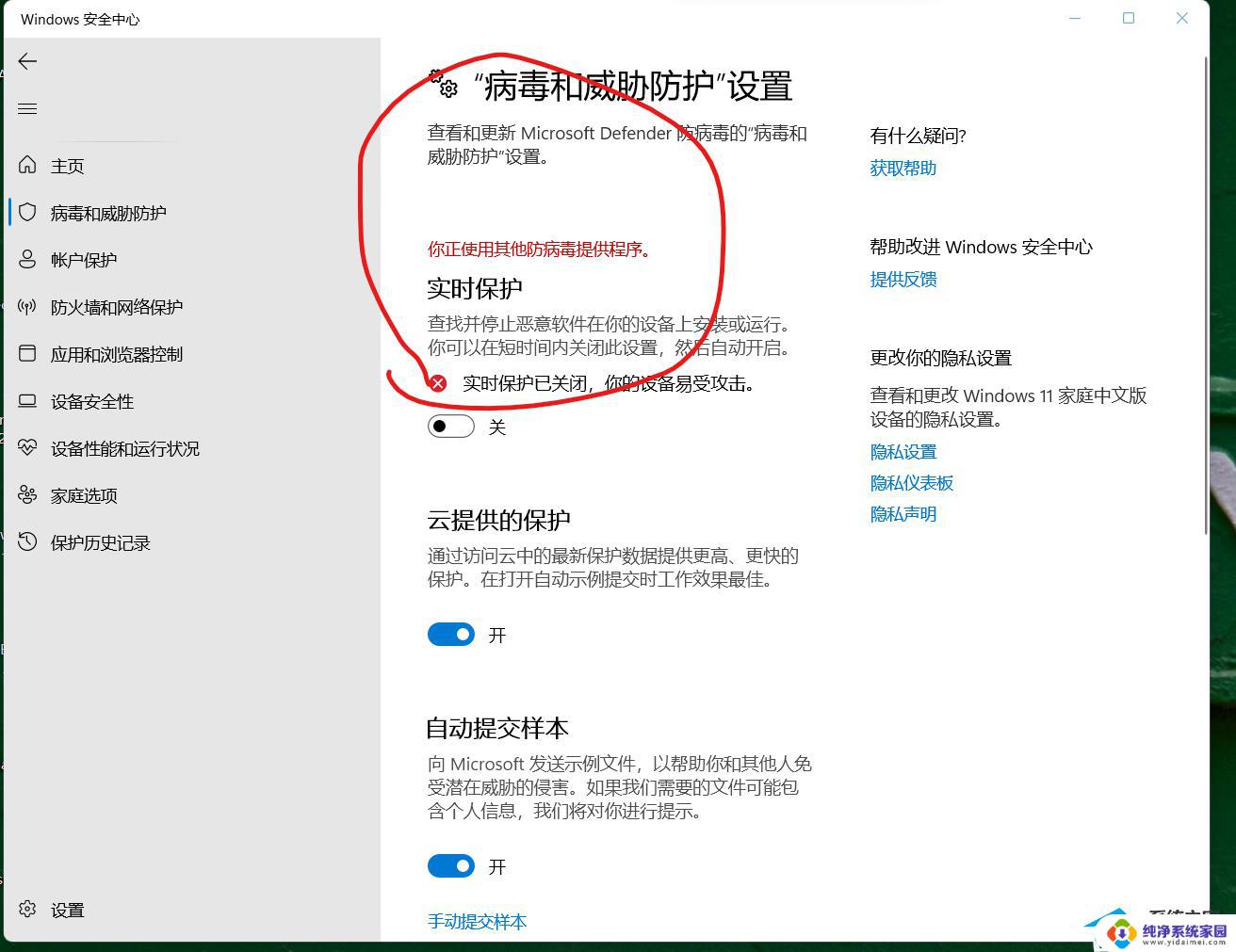Screen dimensions: 1236x952
Task: Turn off the 自动提交样本 toggle
Action: [451, 866]
